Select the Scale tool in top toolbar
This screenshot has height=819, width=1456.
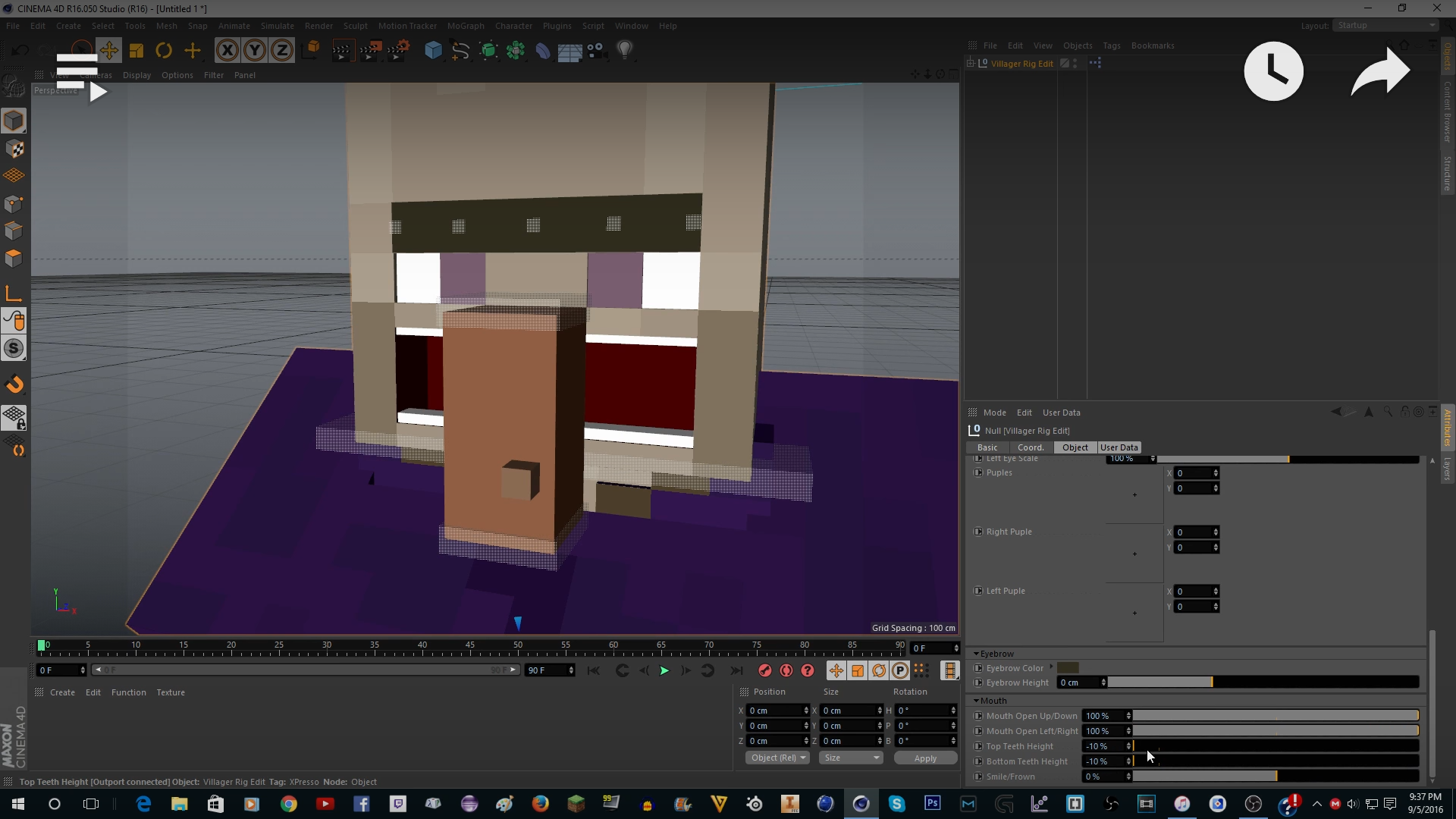click(x=136, y=51)
